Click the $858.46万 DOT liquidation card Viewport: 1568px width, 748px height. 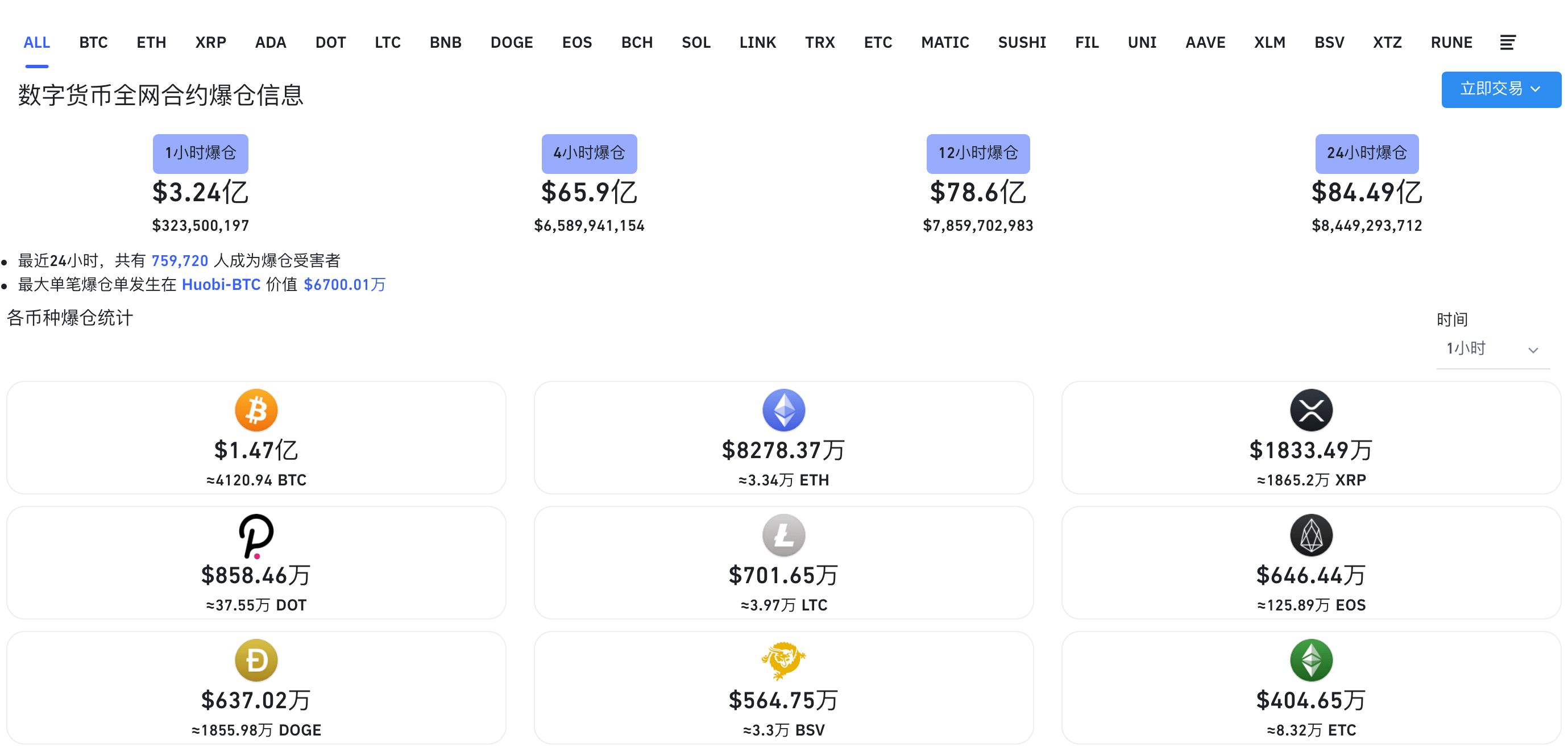click(256, 575)
